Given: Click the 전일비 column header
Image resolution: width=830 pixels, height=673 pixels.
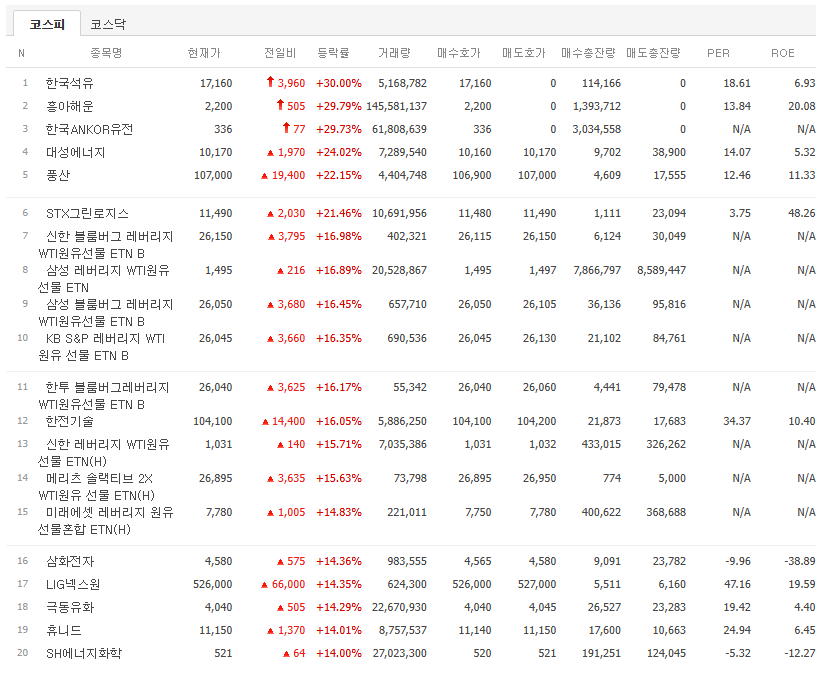Looking at the screenshot, I should click(x=280, y=53).
